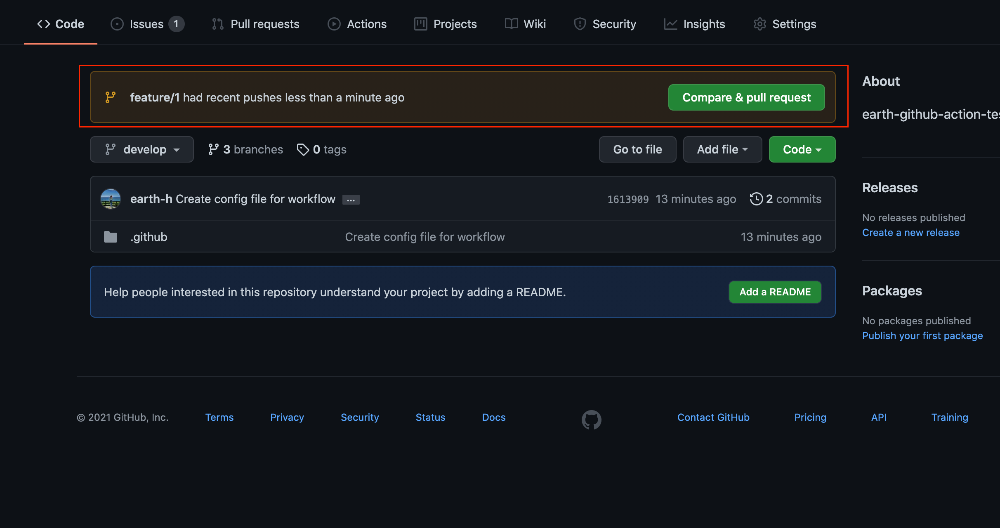1000x528 pixels.
Task: Click the Security shield icon
Action: coord(580,24)
